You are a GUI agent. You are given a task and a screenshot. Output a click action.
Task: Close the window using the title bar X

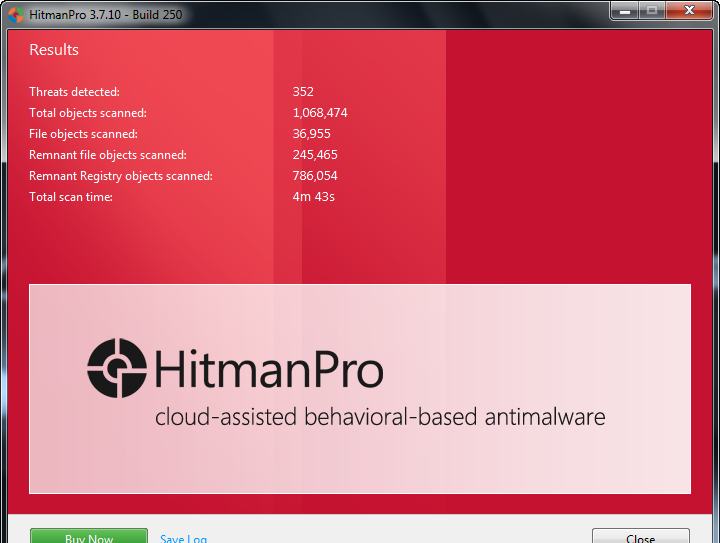689,11
